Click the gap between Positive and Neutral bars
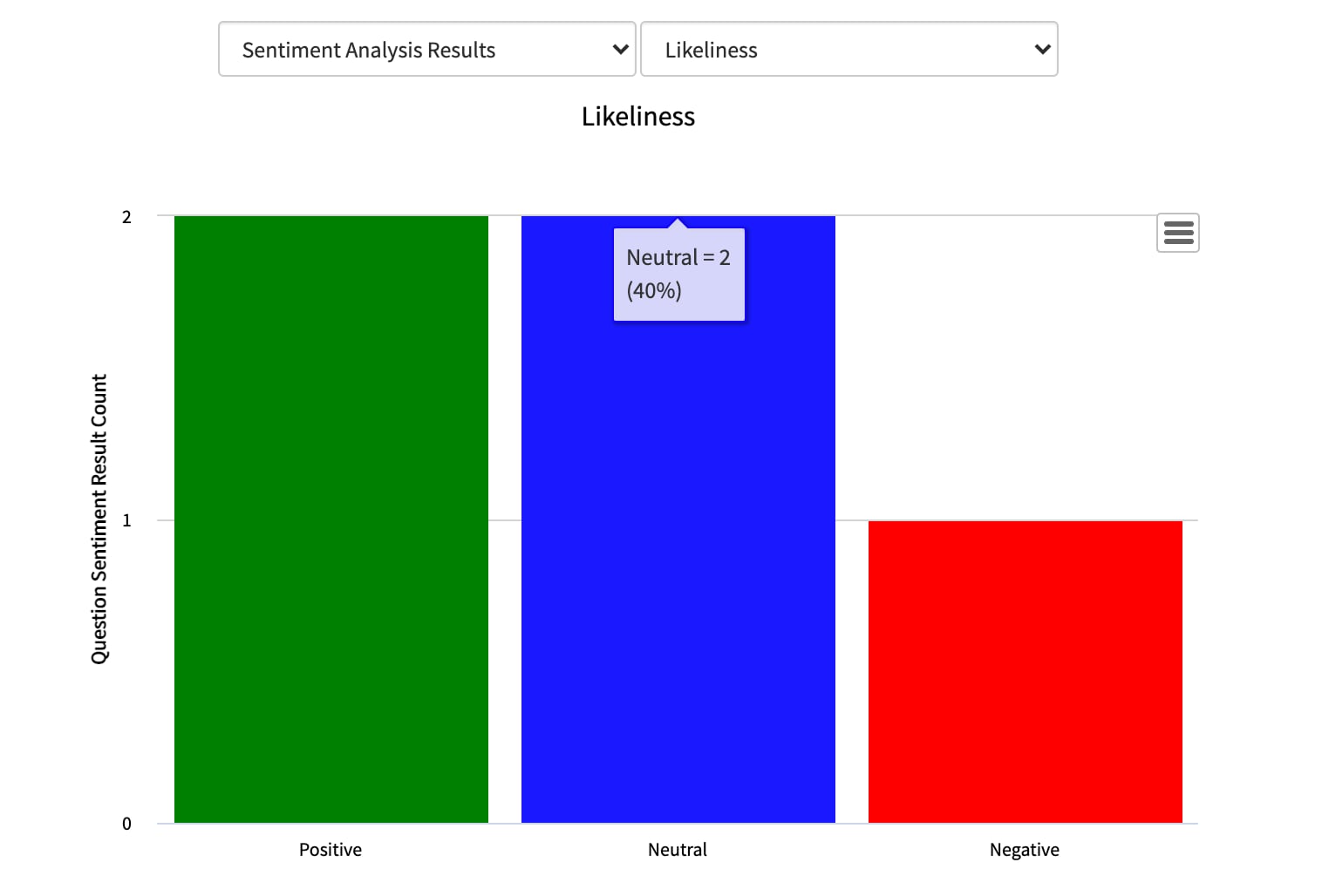1322x896 pixels. [x=505, y=610]
